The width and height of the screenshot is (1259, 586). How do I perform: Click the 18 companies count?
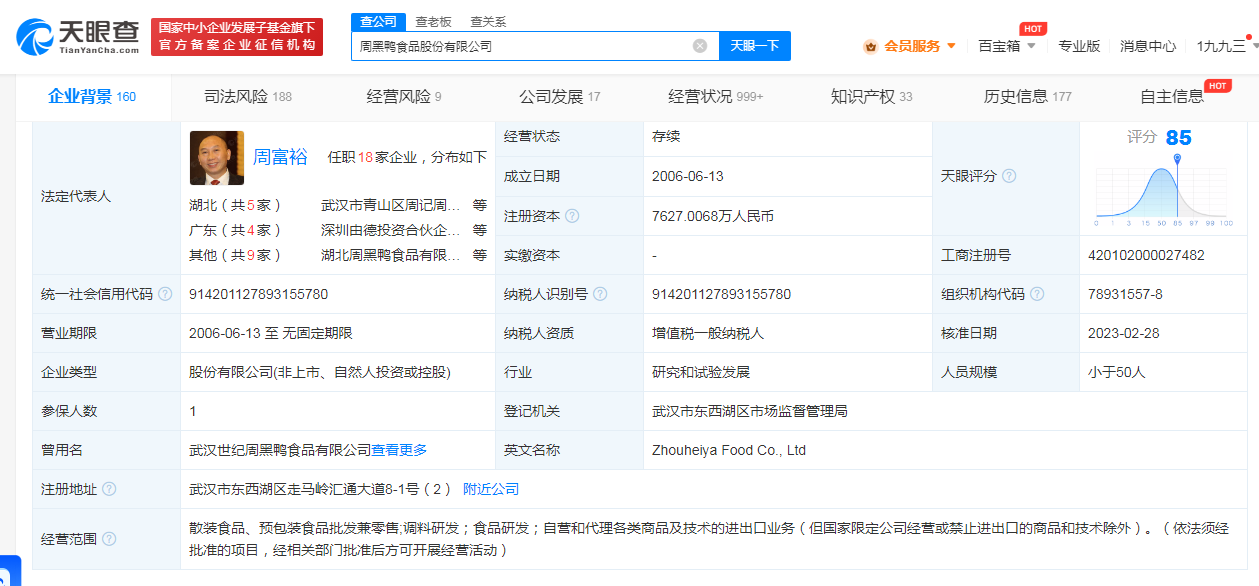click(x=365, y=157)
